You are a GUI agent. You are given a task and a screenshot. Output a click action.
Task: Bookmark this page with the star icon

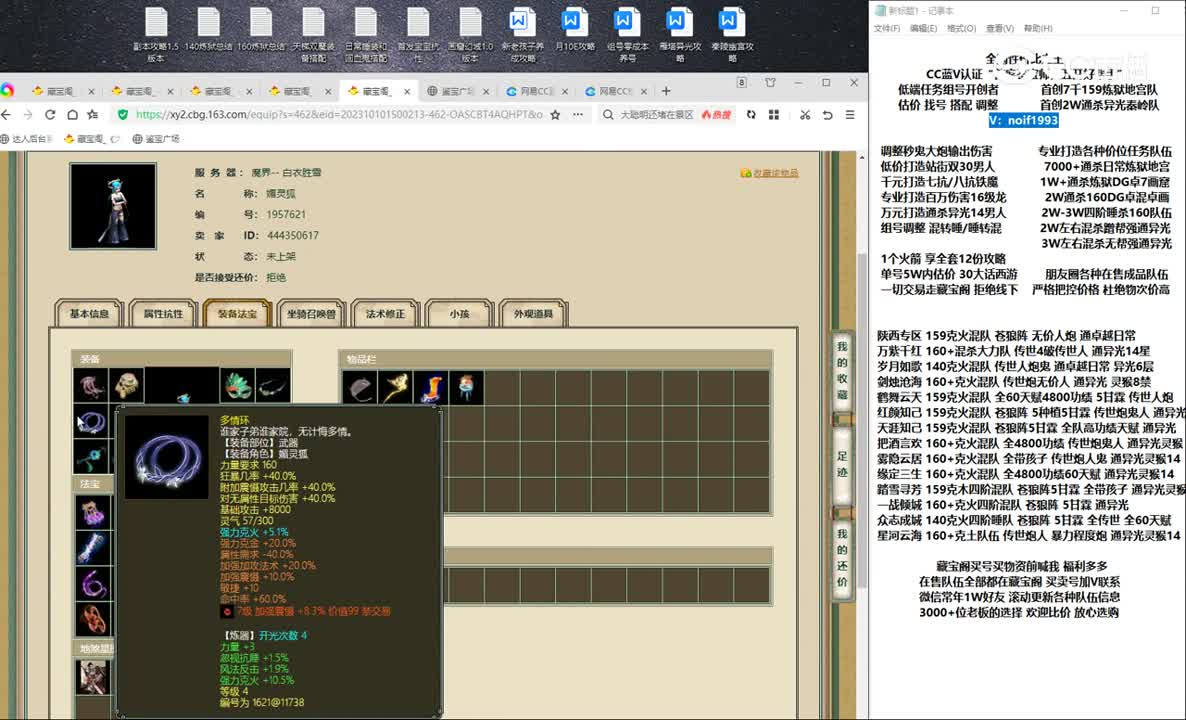pyautogui.click(x=555, y=115)
